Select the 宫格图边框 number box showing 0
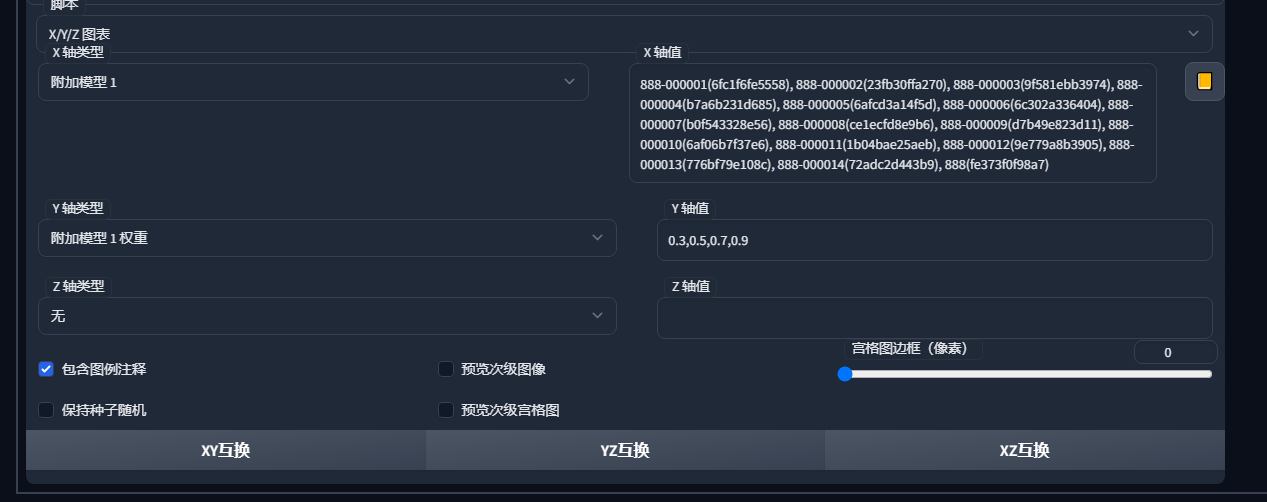Screen dimensions: 1267x502 coord(1175,352)
